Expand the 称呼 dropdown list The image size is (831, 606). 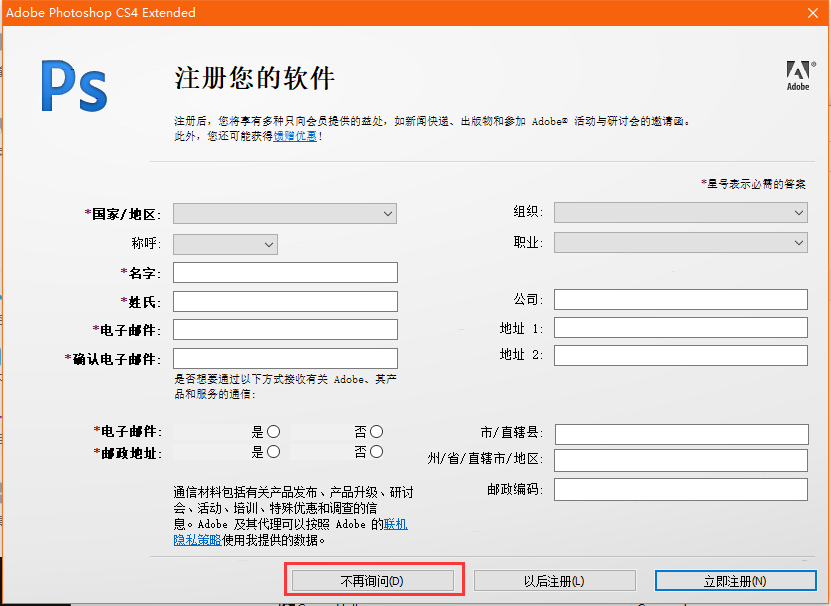pyautogui.click(x=225, y=244)
